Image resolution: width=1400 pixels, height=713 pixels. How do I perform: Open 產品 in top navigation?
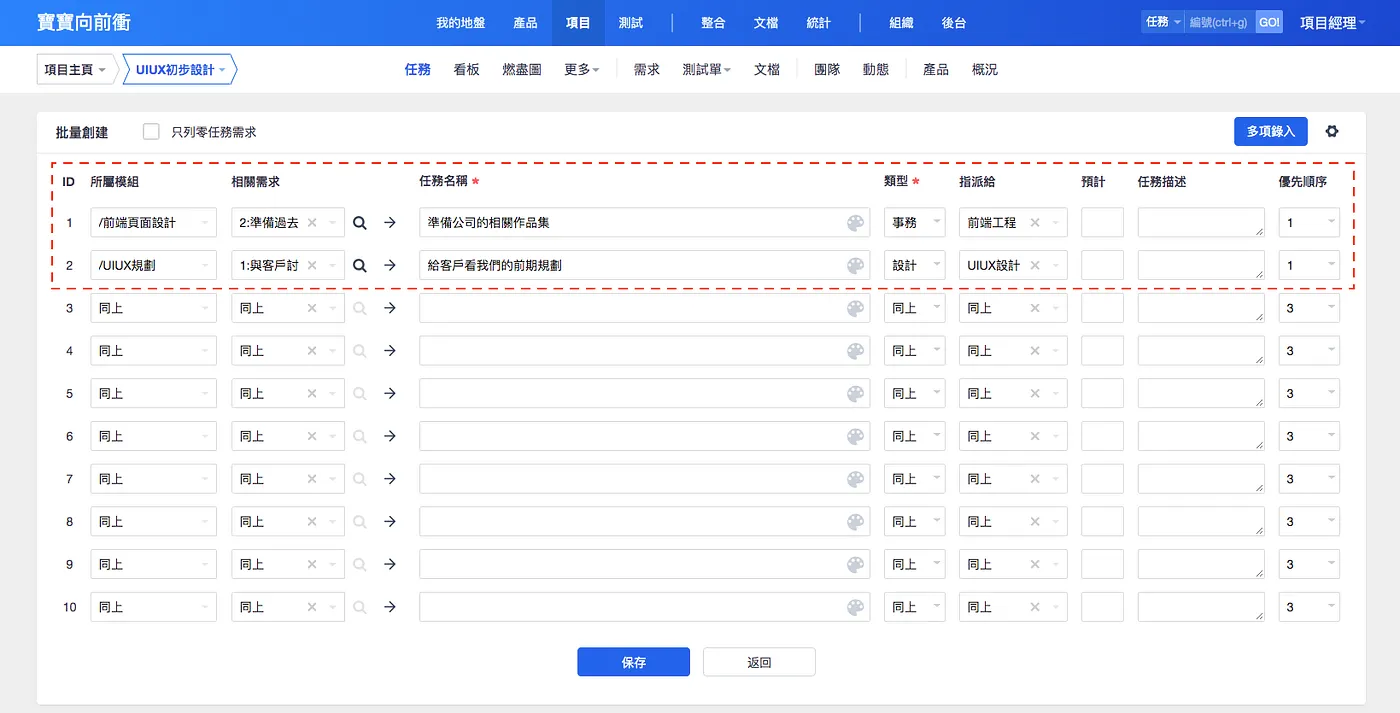525,23
